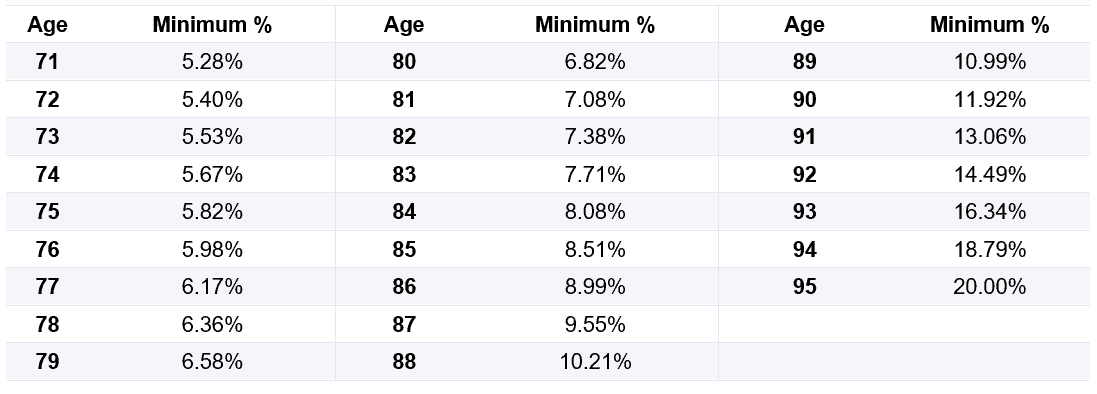Select the 6.82% value
The height and width of the screenshot is (394, 1097).
(x=595, y=62)
